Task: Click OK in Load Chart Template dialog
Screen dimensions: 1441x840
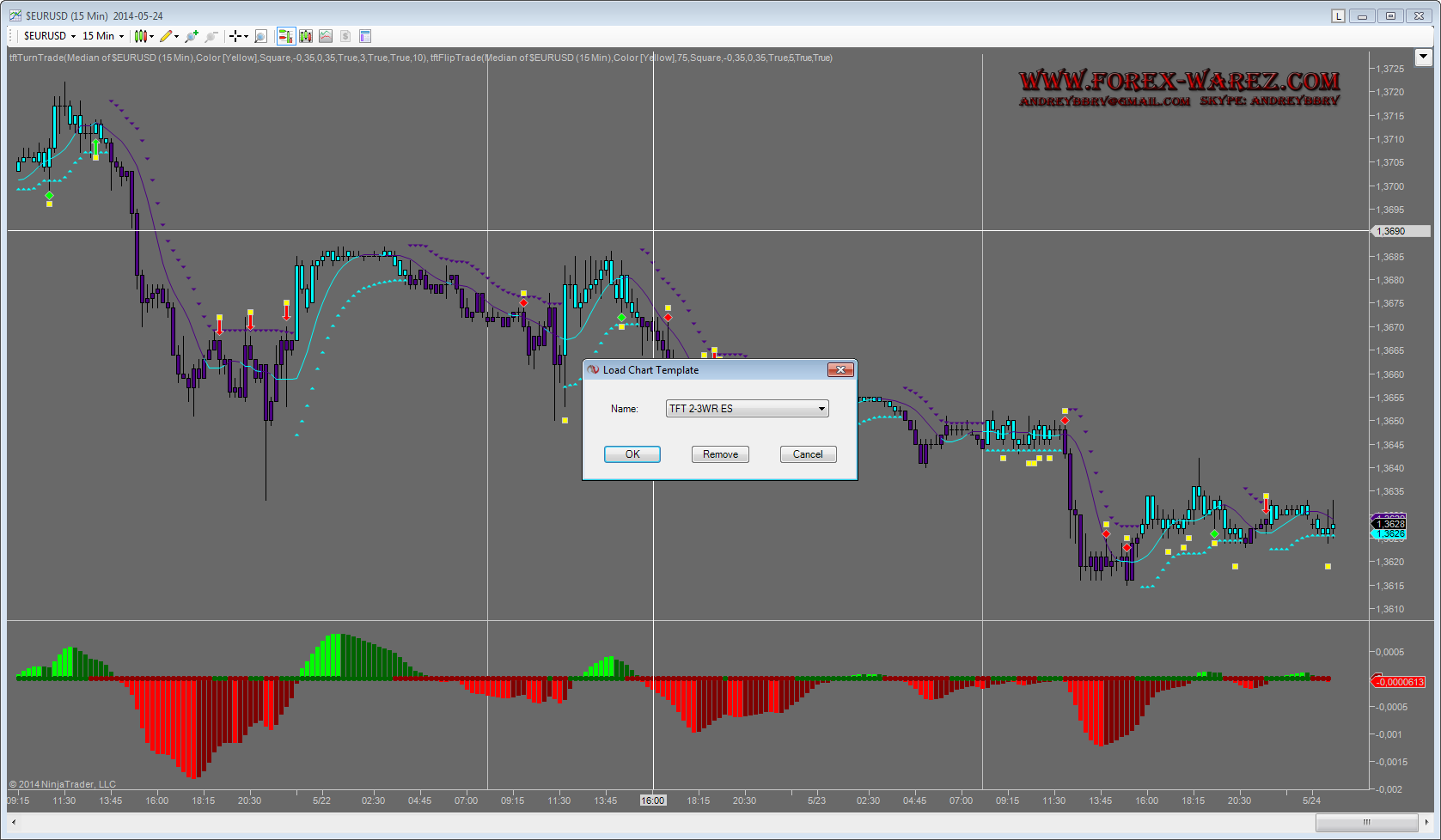Action: [x=632, y=454]
